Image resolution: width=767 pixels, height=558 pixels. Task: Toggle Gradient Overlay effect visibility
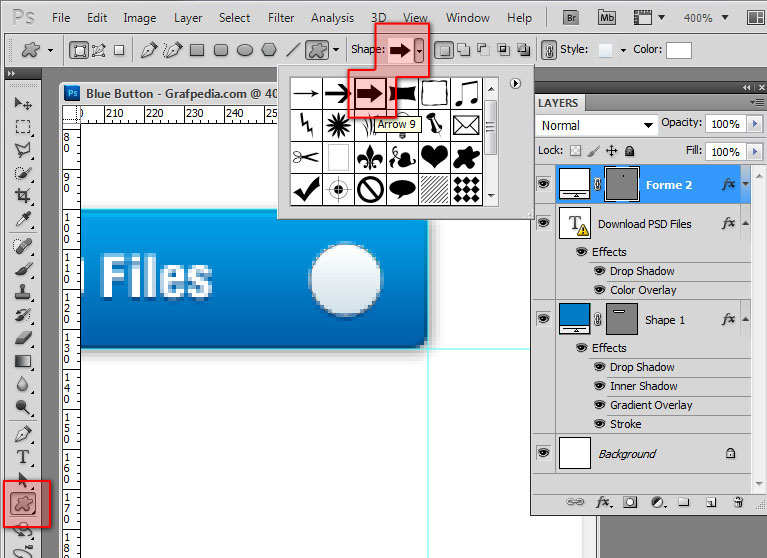(x=600, y=404)
